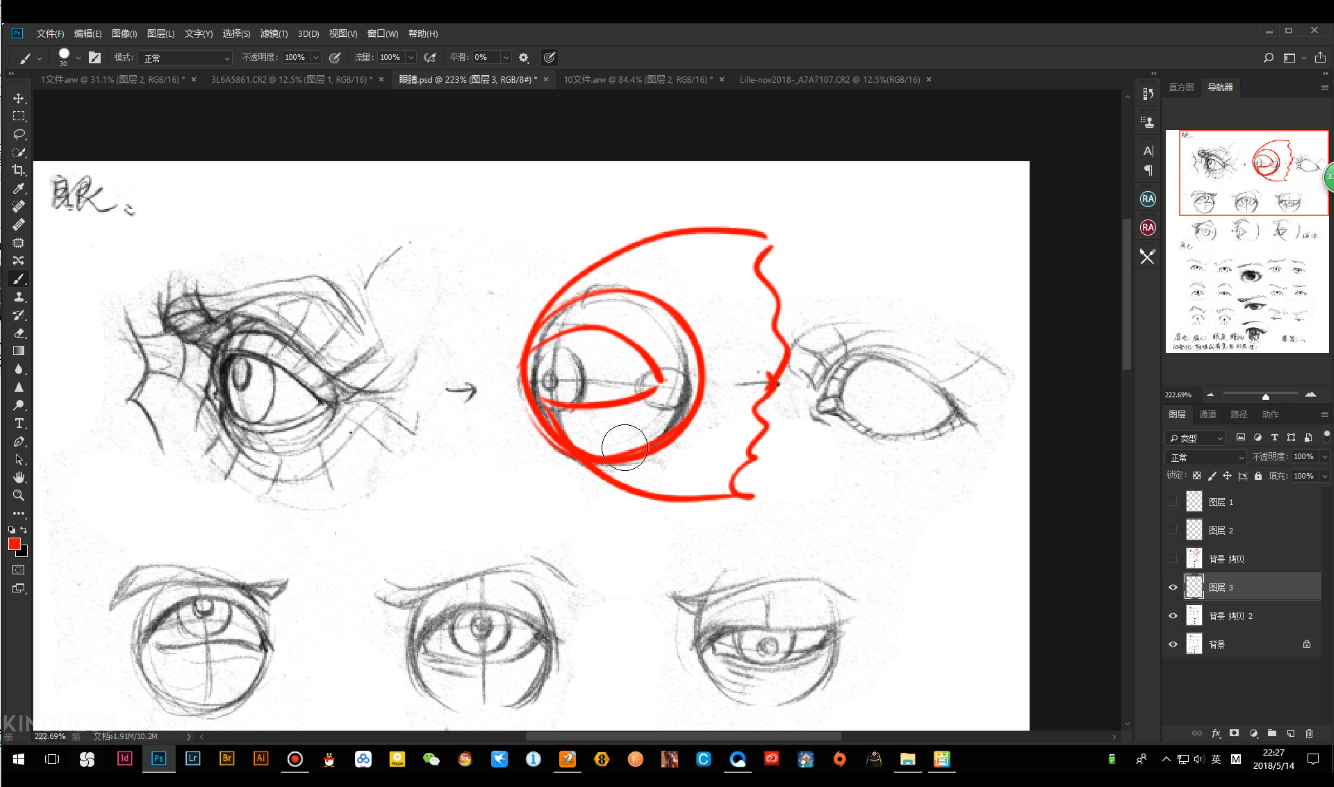
Task: Toggle lock transparent pixels
Action: pos(1197,476)
